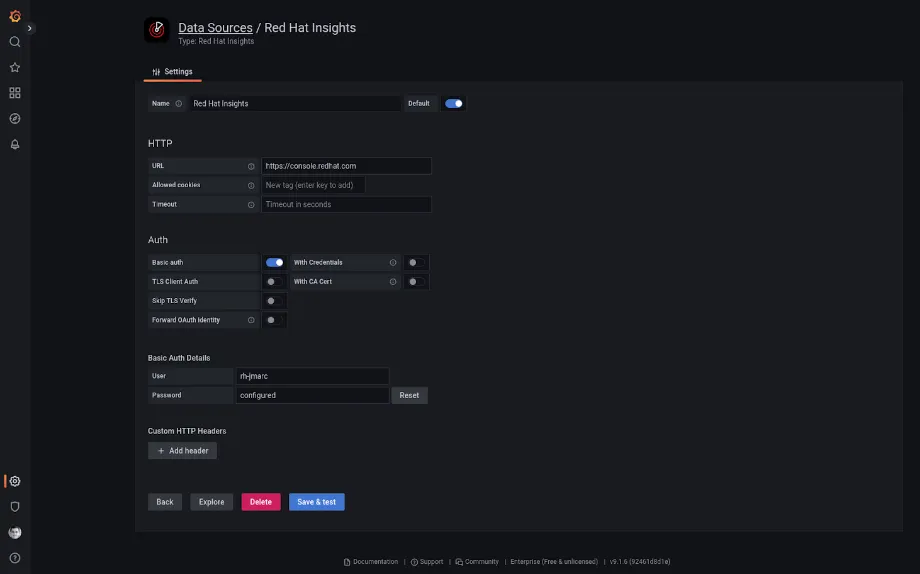Viewport: 920px width, 574px height.
Task: Add a custom HTTP header
Action: point(182,451)
